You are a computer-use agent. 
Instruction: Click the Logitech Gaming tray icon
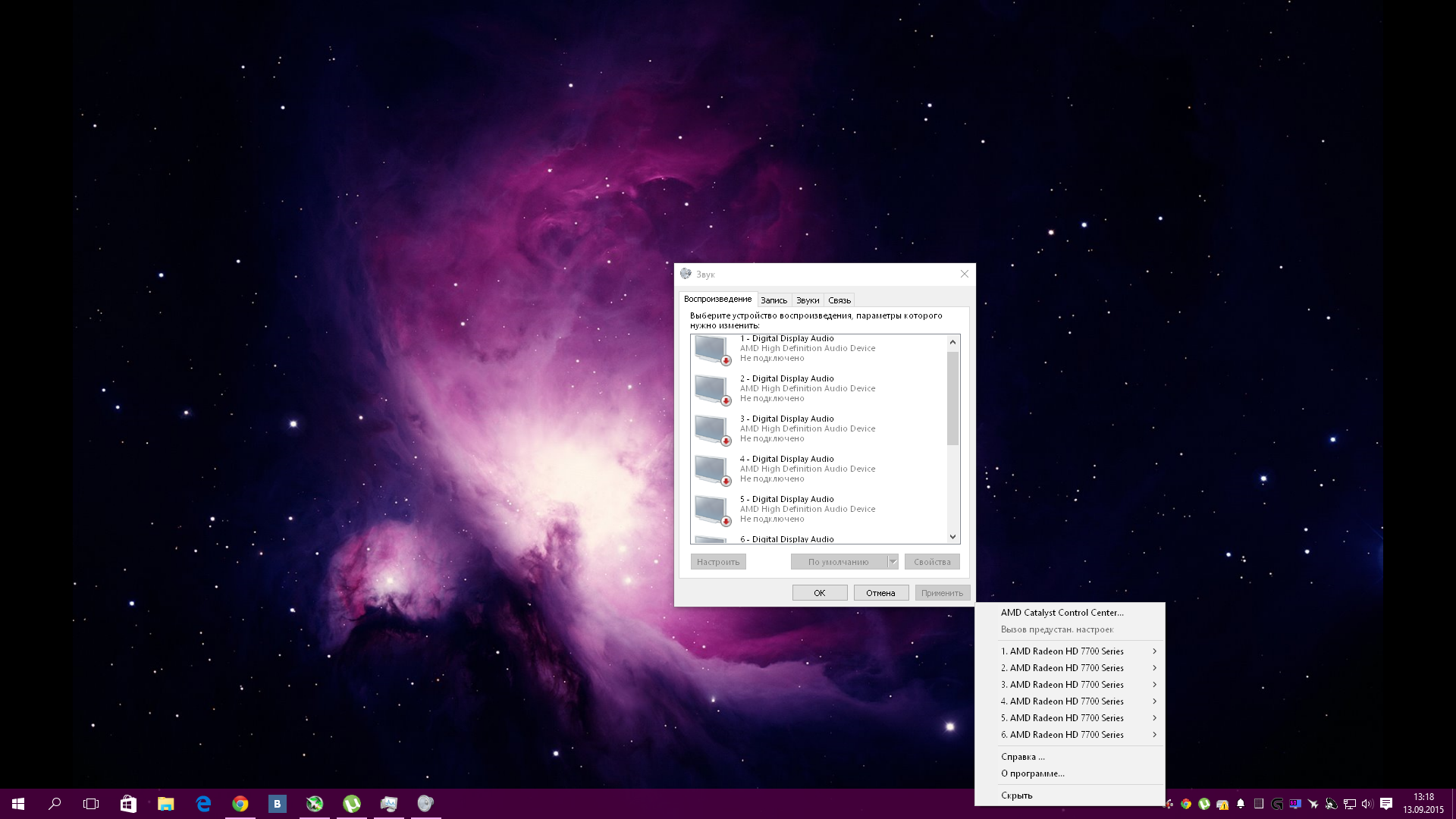pos(1277,804)
